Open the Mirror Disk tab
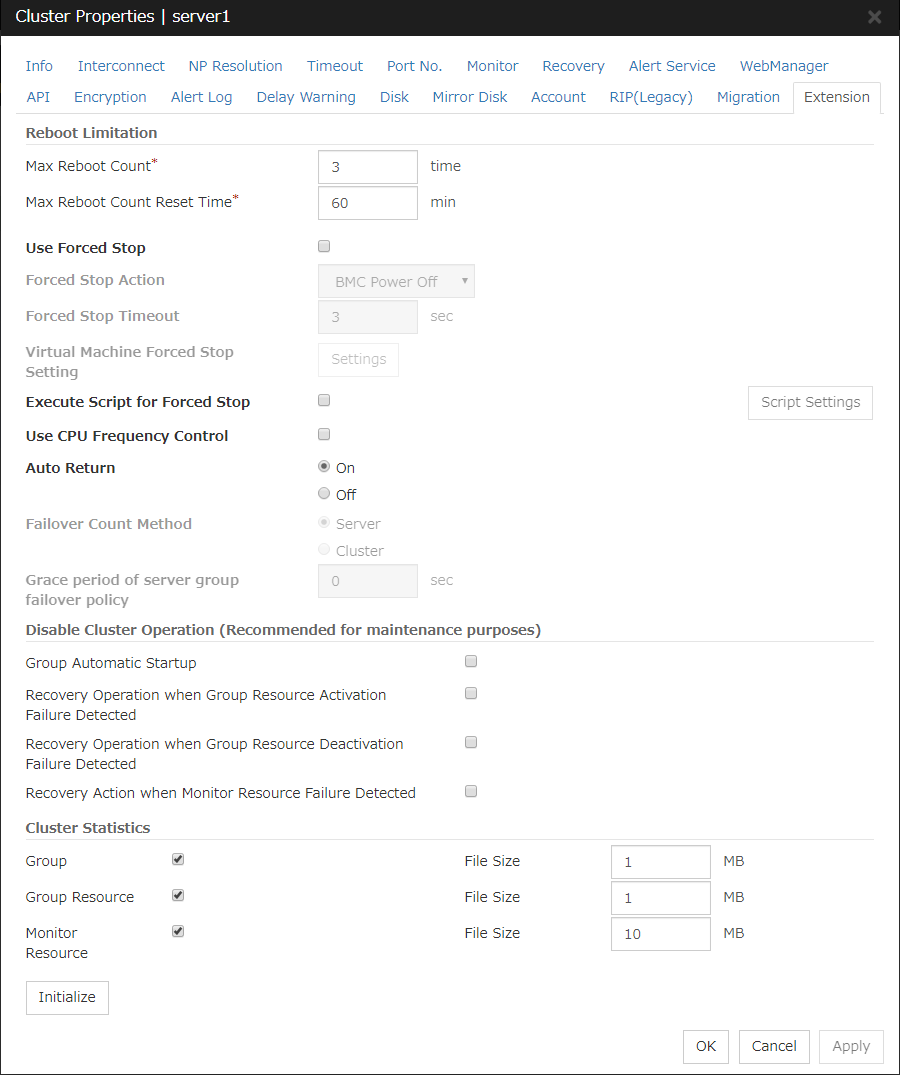This screenshot has width=900, height=1075. tap(470, 97)
